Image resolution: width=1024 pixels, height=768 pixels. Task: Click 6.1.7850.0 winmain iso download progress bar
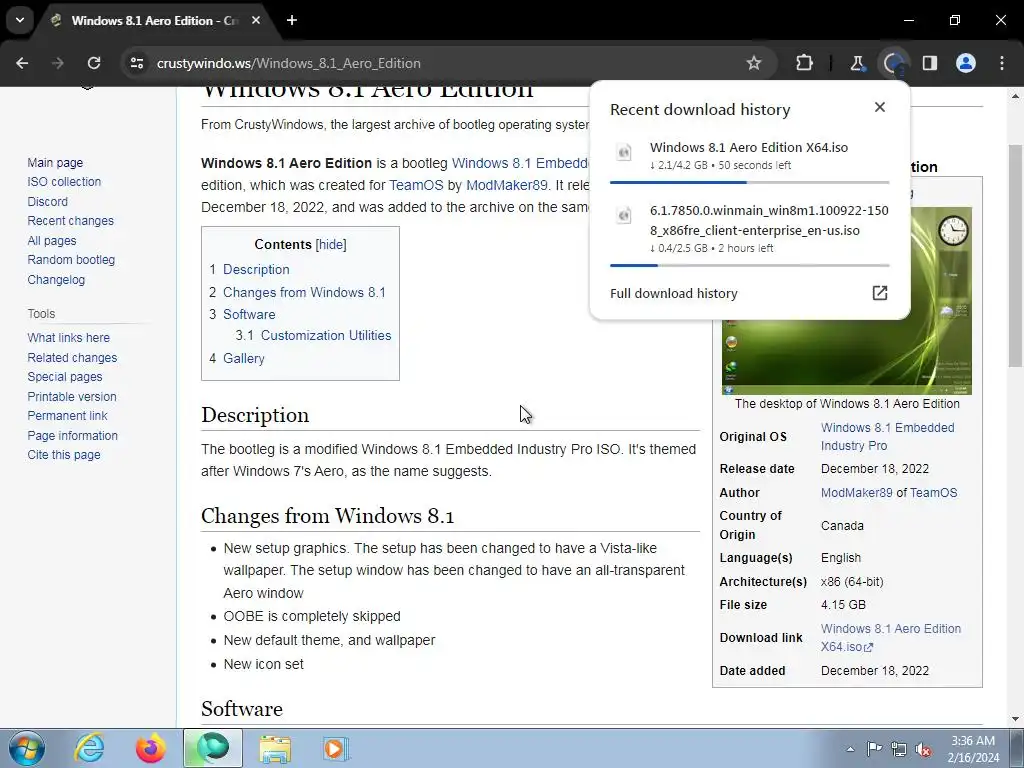pos(749,265)
